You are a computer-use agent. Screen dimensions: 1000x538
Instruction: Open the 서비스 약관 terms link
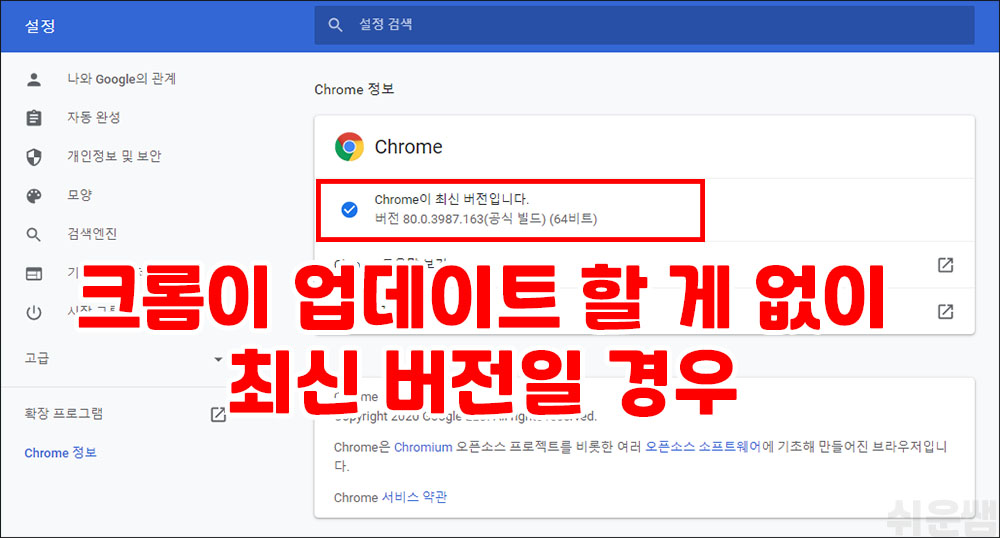tap(414, 497)
